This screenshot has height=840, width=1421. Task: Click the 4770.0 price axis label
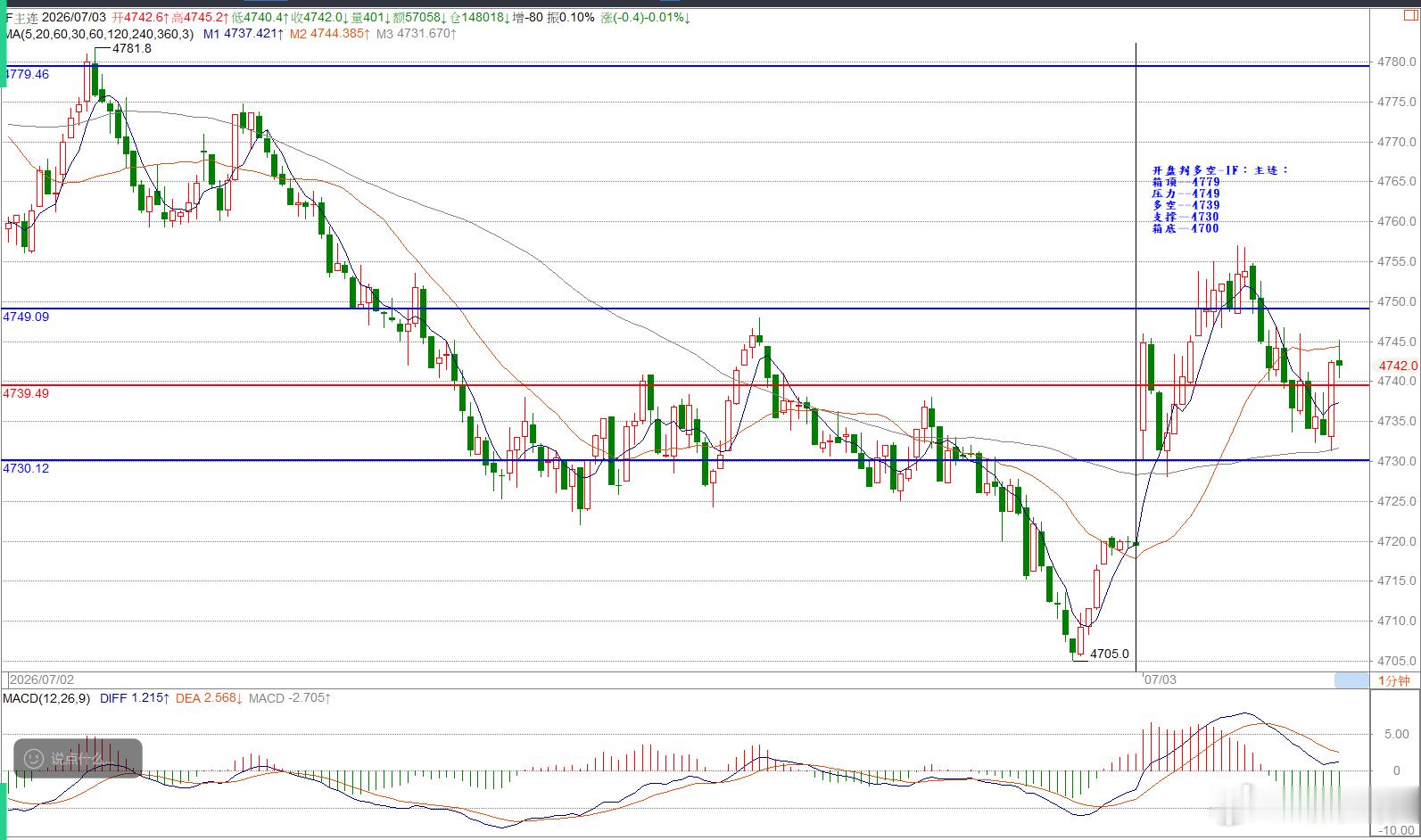pos(1397,142)
